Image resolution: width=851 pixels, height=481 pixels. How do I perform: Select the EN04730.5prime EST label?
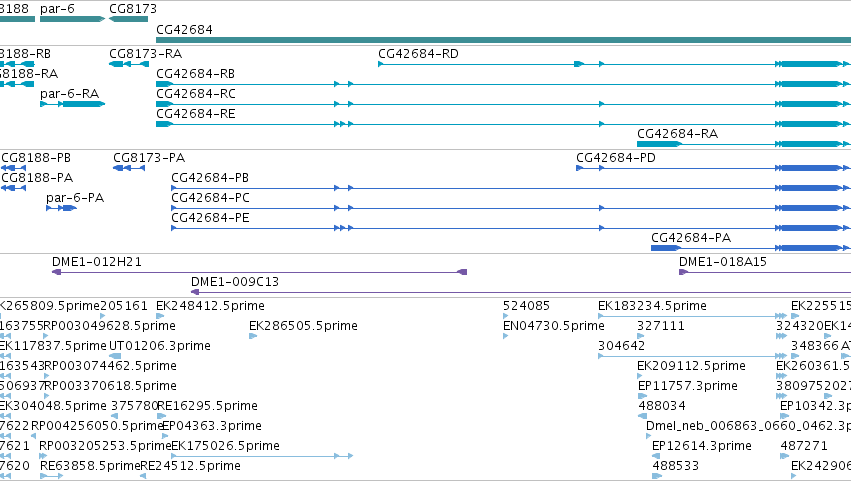(x=554, y=326)
